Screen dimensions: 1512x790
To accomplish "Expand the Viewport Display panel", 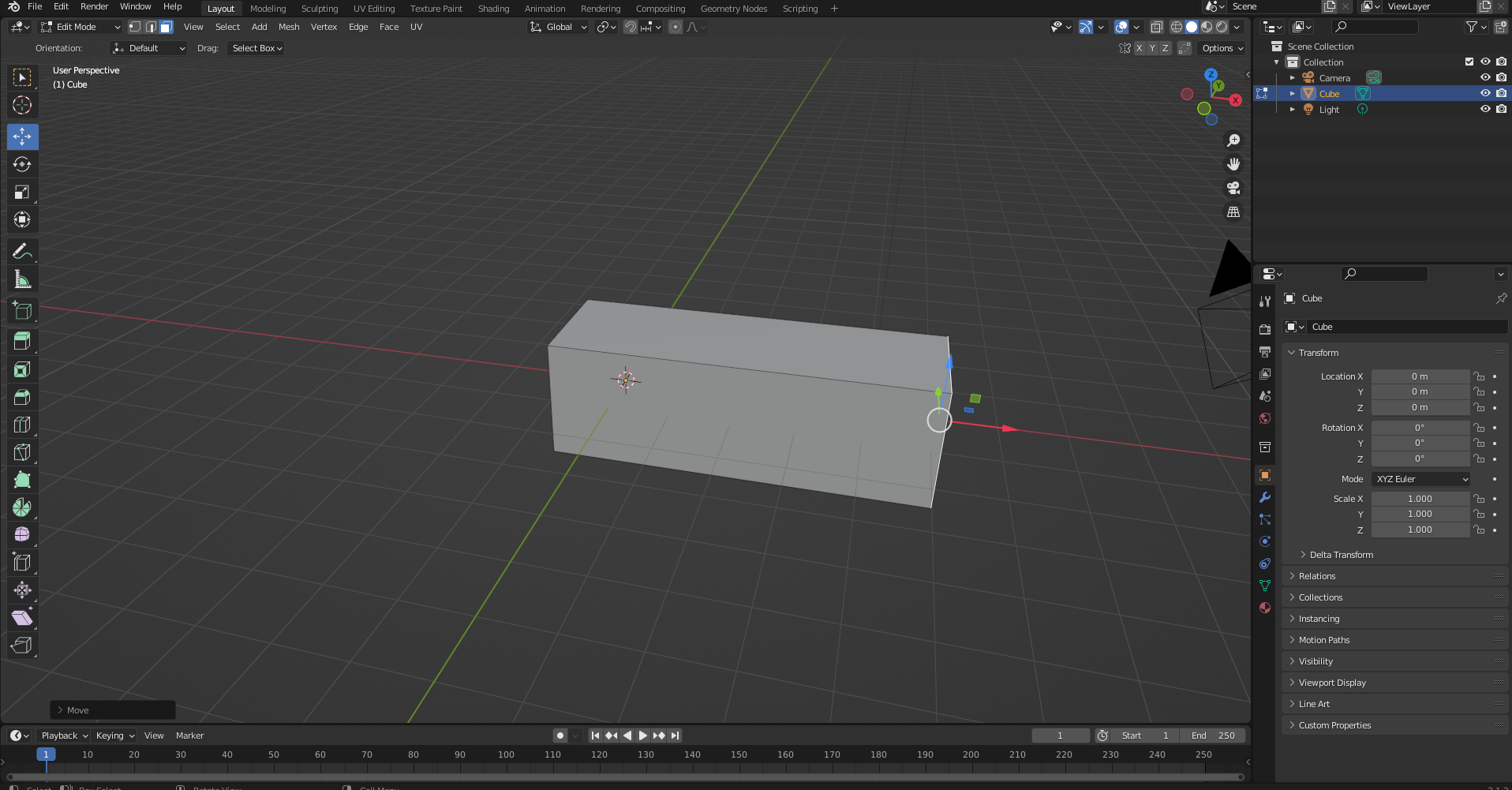I will pyautogui.click(x=1332, y=683).
